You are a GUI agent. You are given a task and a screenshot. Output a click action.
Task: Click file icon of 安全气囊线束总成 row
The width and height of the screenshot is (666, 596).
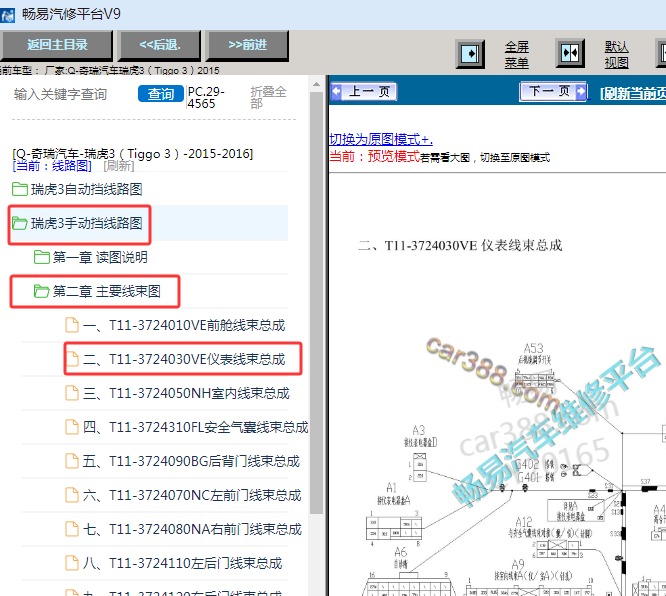click(x=72, y=427)
